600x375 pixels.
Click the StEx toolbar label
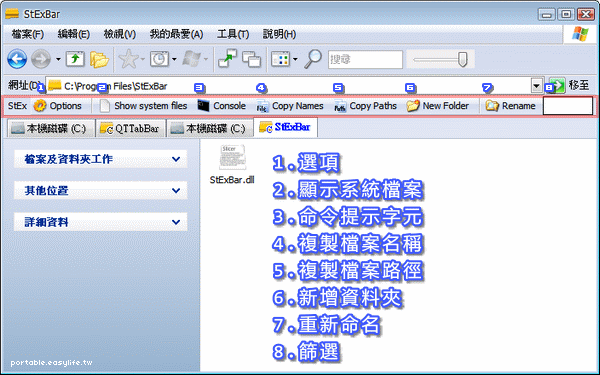click(17, 106)
